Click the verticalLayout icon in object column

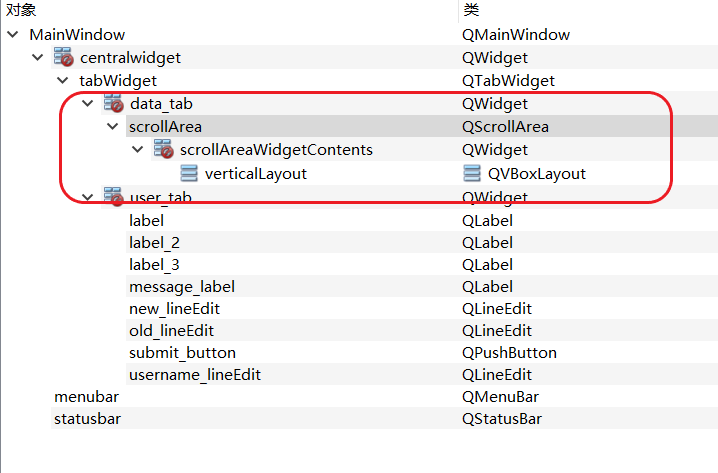coord(189,173)
